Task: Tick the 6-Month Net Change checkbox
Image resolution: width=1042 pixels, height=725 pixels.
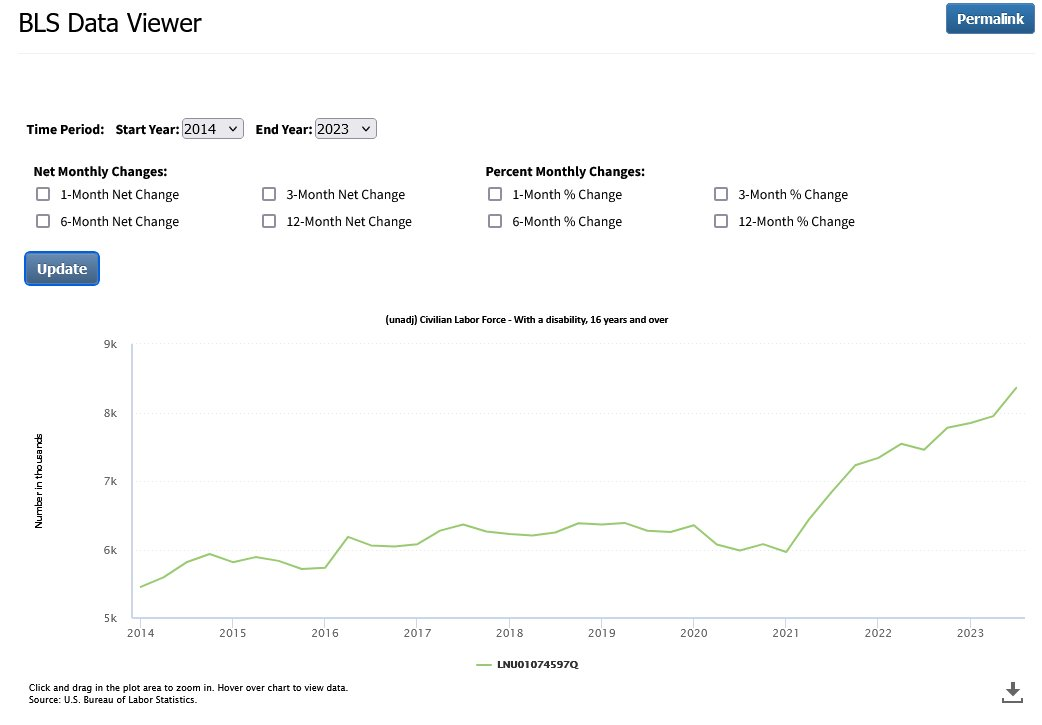Action: pyautogui.click(x=43, y=221)
